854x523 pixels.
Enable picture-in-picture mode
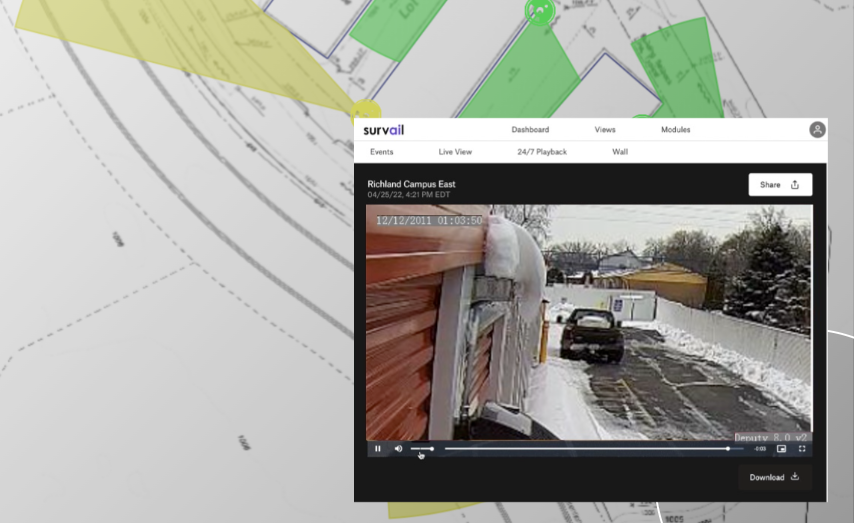781,449
